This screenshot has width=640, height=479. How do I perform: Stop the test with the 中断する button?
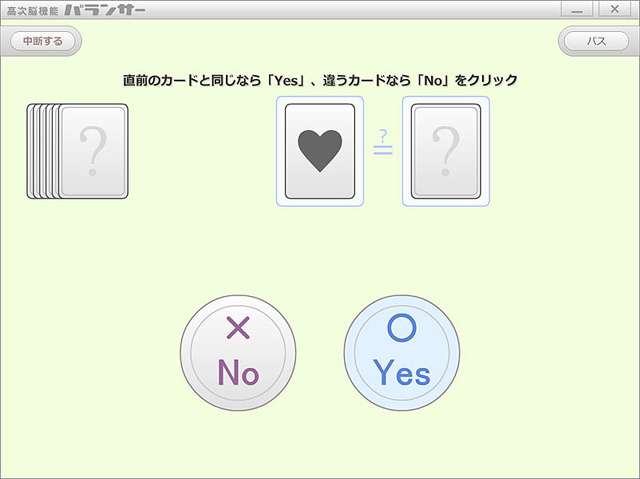point(42,41)
